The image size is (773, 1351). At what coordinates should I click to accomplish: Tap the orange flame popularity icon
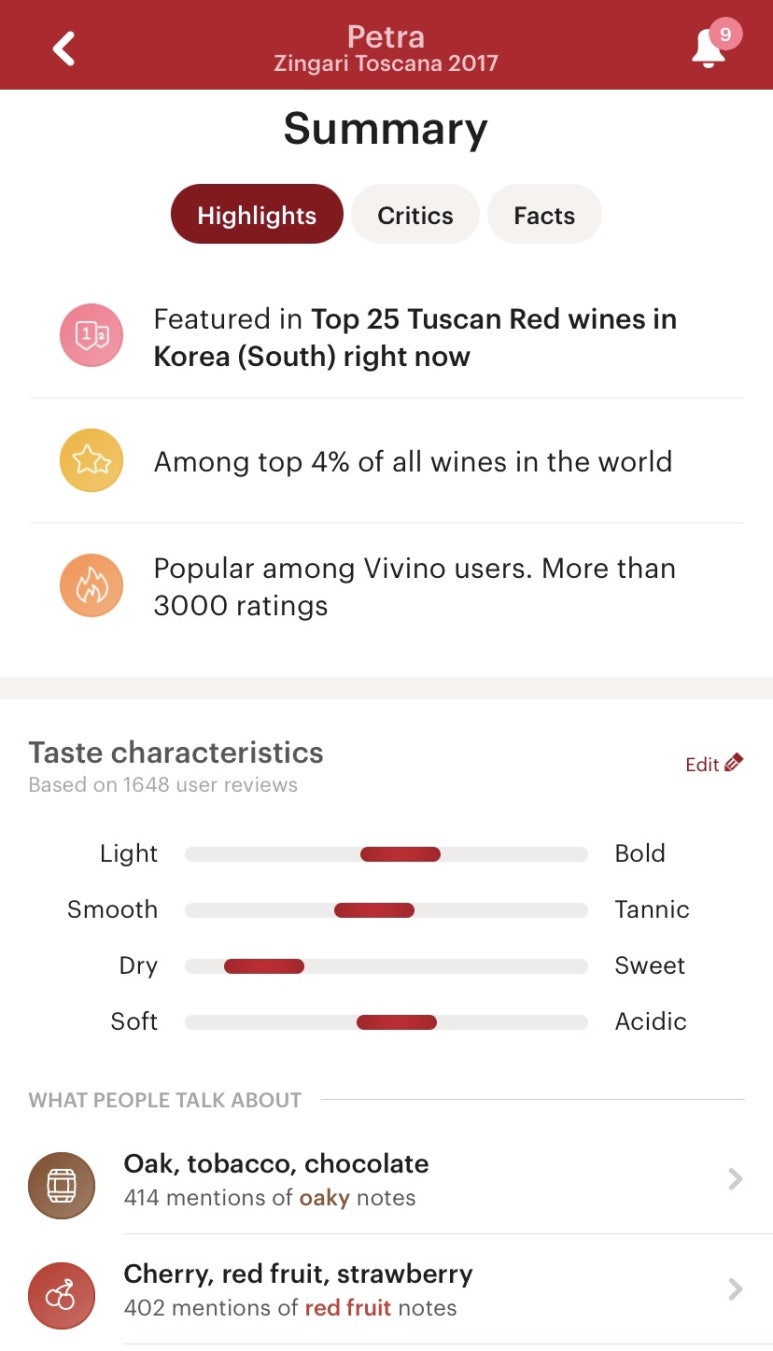[91, 586]
